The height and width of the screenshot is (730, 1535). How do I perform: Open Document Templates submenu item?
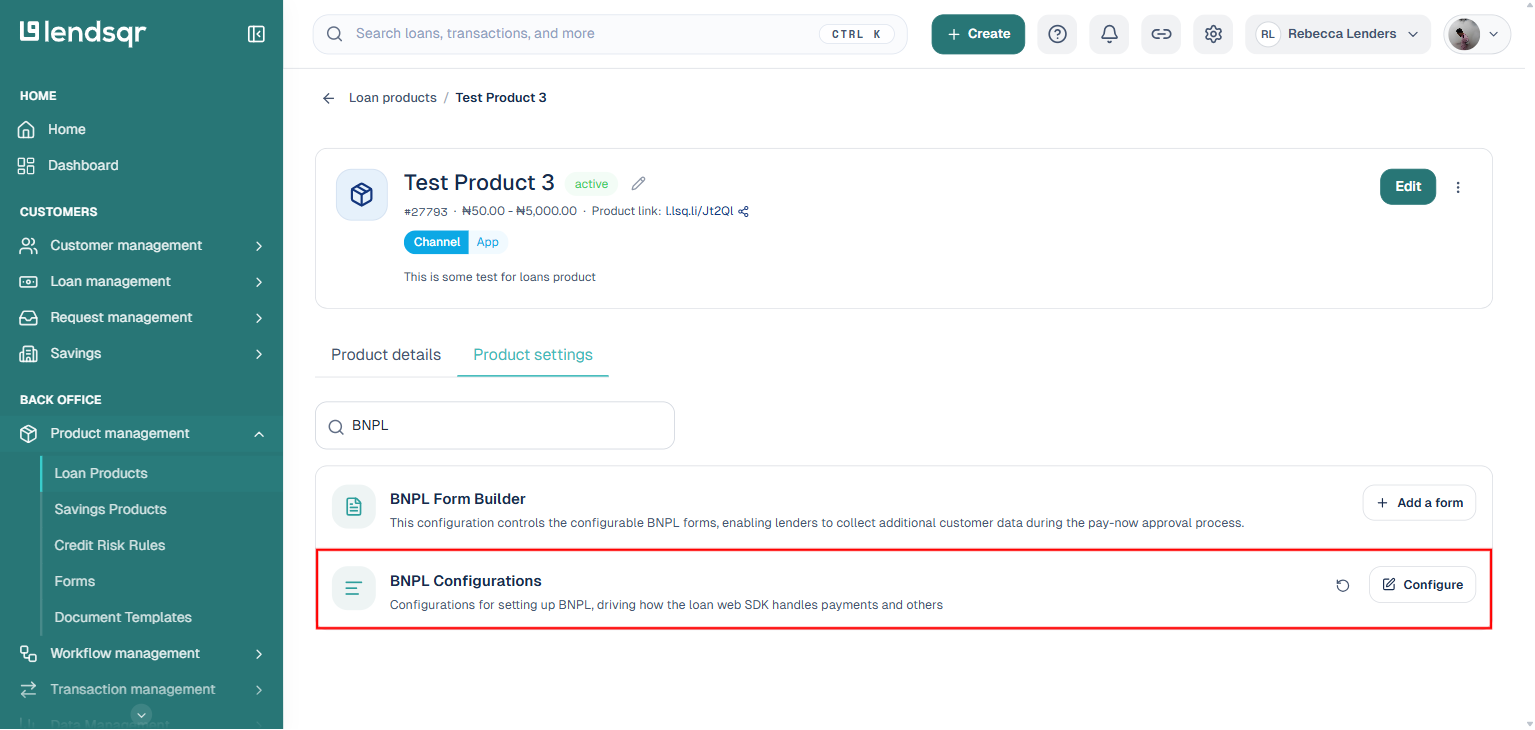[x=123, y=617]
